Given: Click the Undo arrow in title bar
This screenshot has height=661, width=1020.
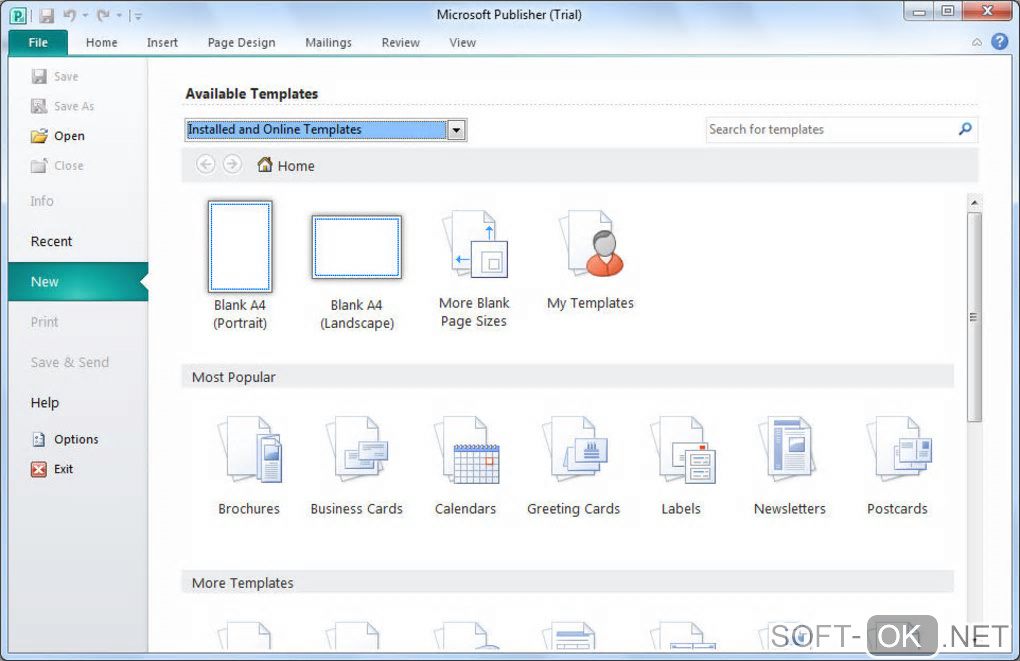Looking at the screenshot, I should [x=70, y=14].
